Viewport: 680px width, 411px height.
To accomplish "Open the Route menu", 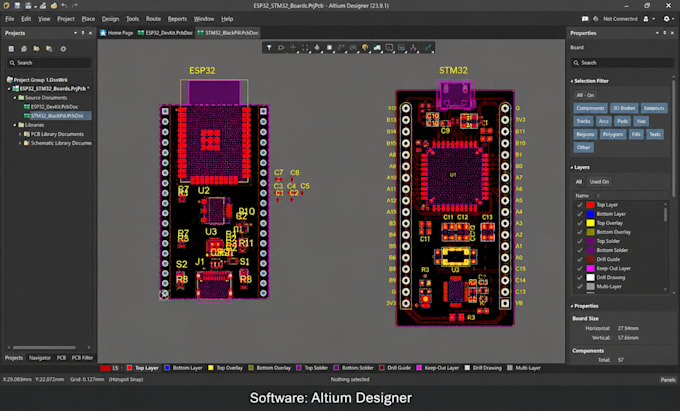I will (153, 19).
